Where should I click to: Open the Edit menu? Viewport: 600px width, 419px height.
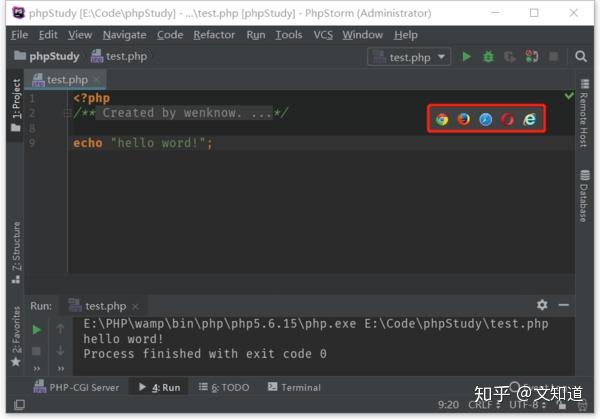(48, 35)
